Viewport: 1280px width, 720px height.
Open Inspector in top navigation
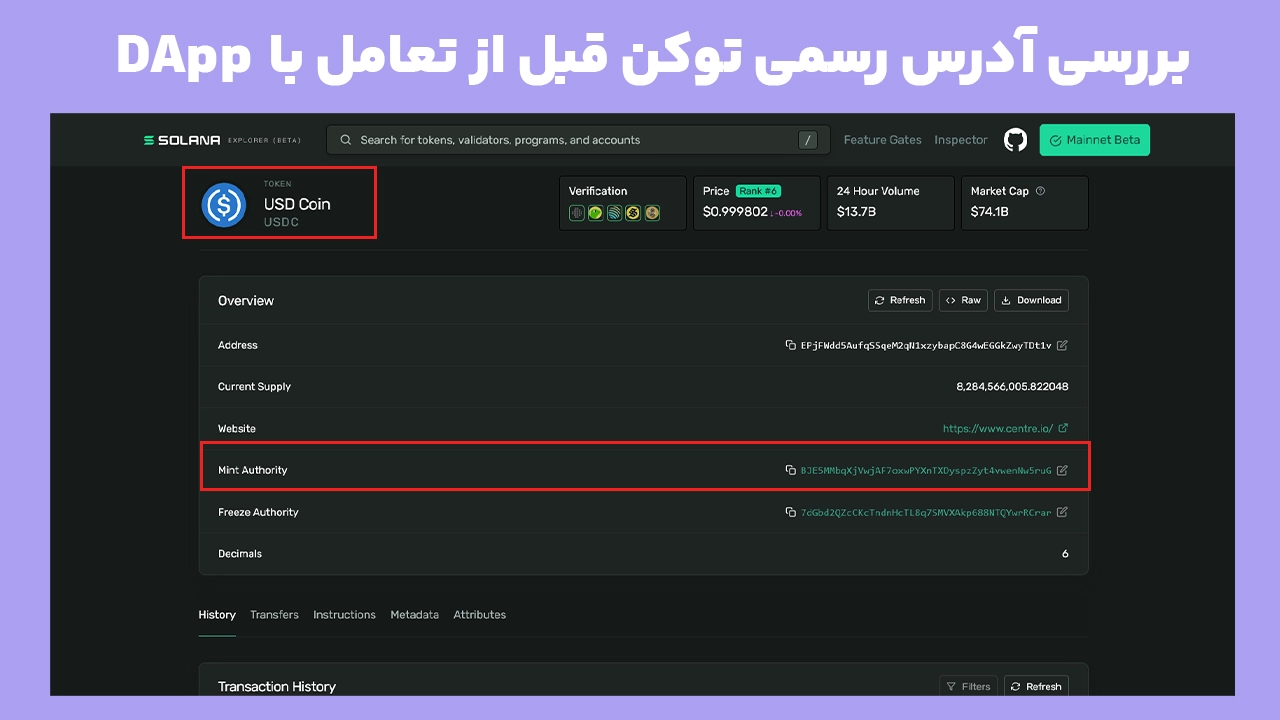pyautogui.click(x=961, y=140)
